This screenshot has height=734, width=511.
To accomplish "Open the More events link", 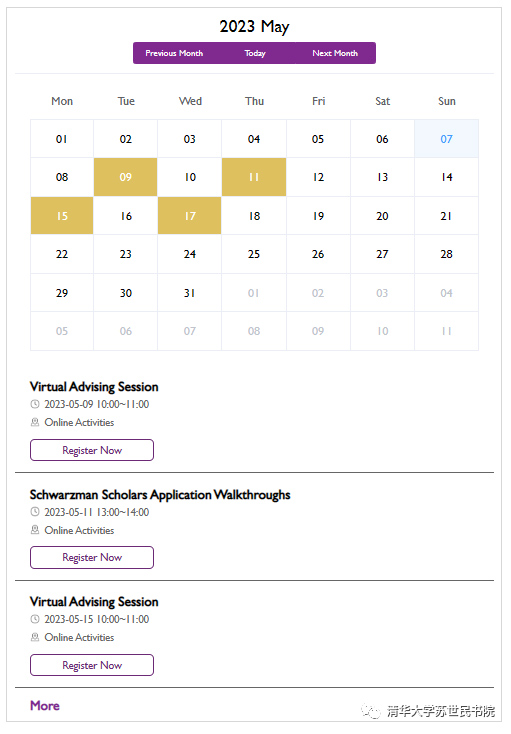I will point(45,706).
